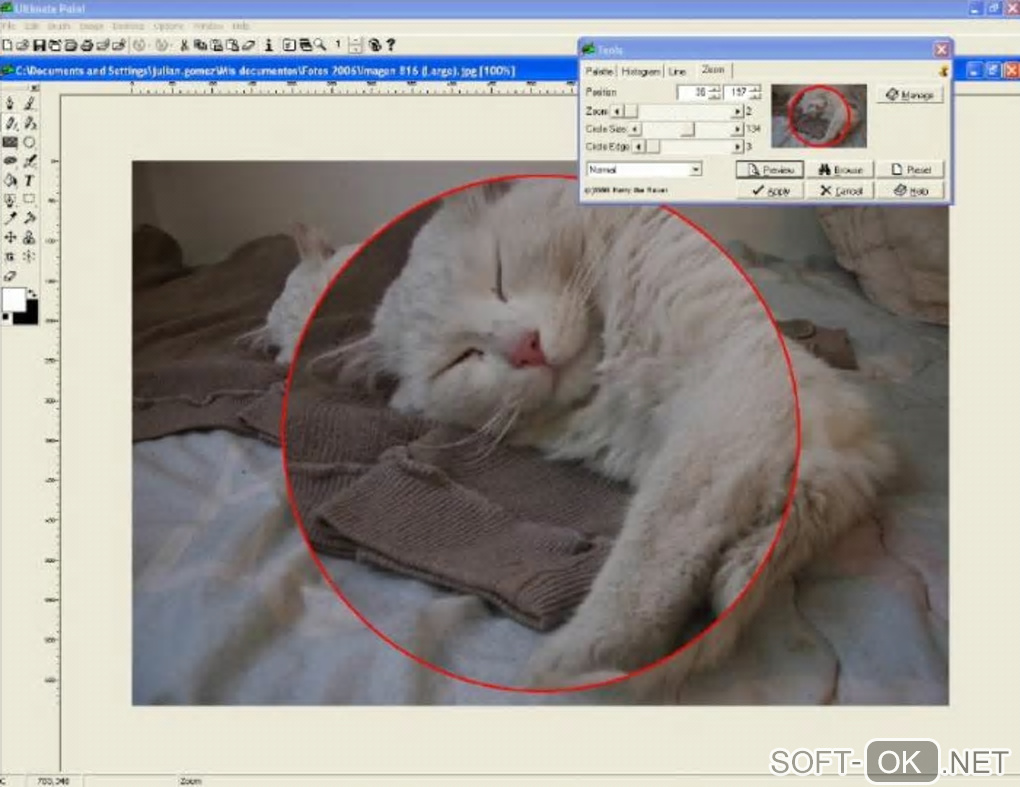Image resolution: width=1020 pixels, height=787 pixels.
Task: Select the Text tool 'T'
Action: (x=29, y=180)
